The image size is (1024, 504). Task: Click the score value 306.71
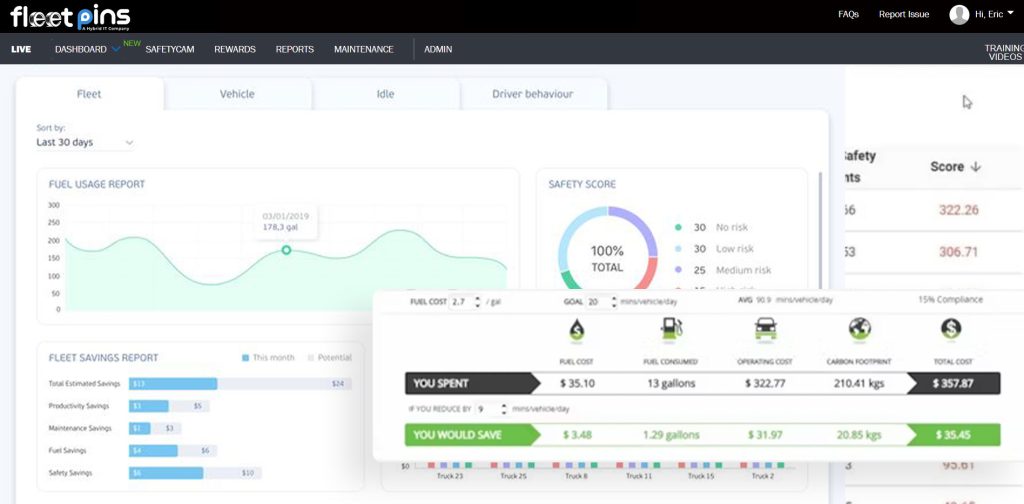click(959, 252)
